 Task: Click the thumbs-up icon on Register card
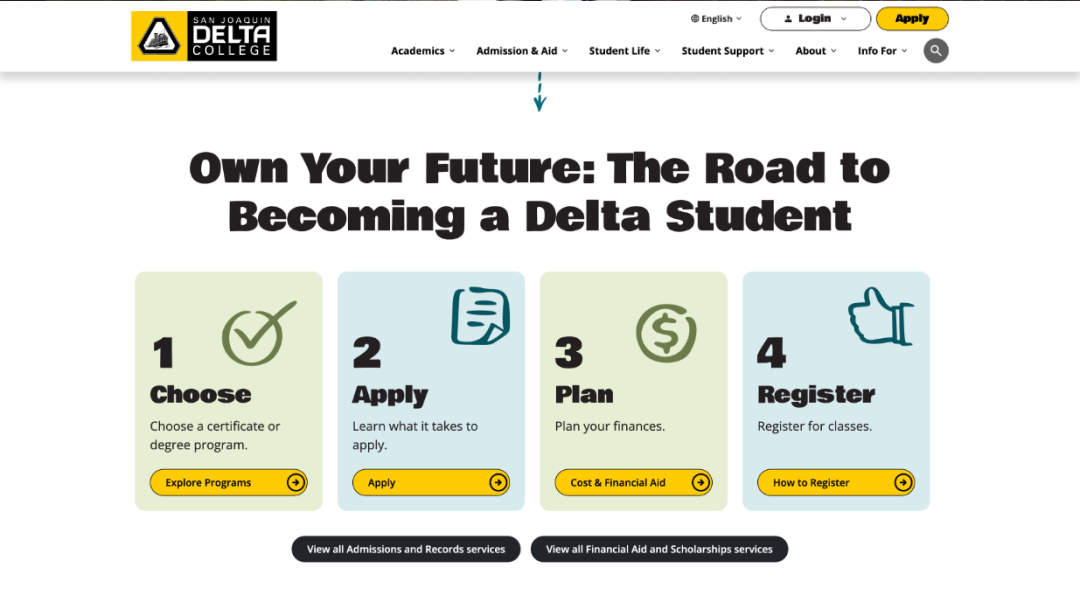point(881,318)
